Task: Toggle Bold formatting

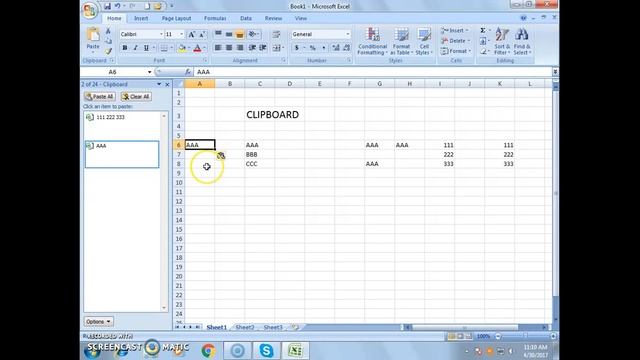Action: click(125, 48)
